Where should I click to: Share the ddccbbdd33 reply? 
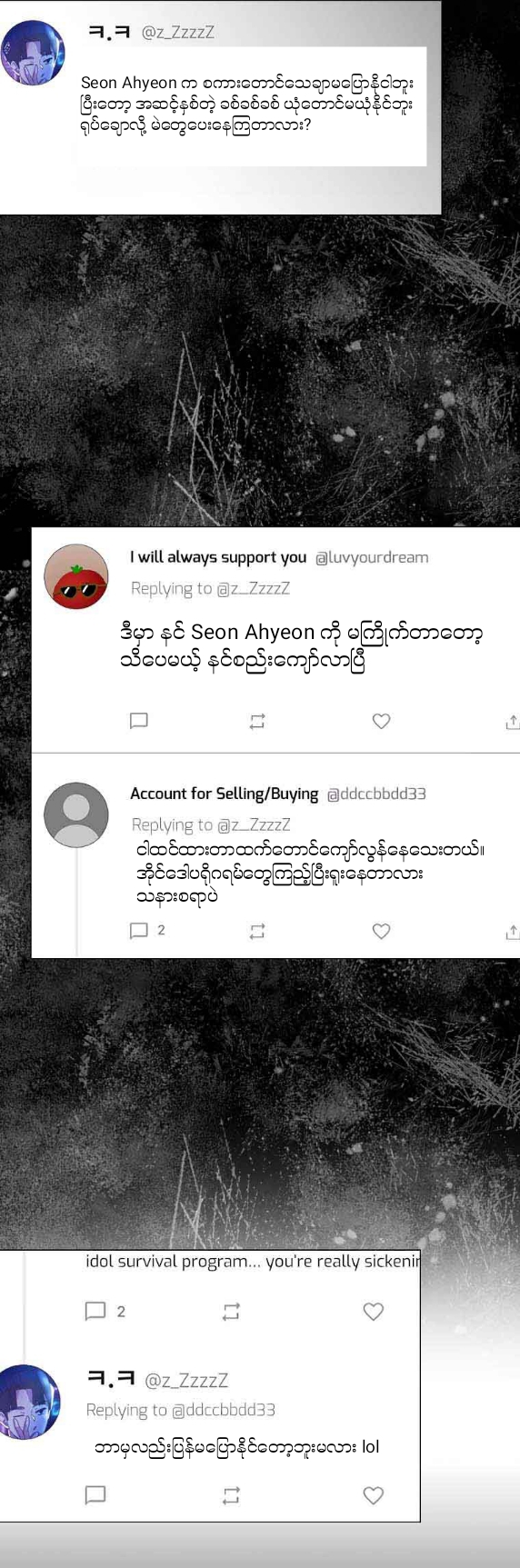(513, 932)
